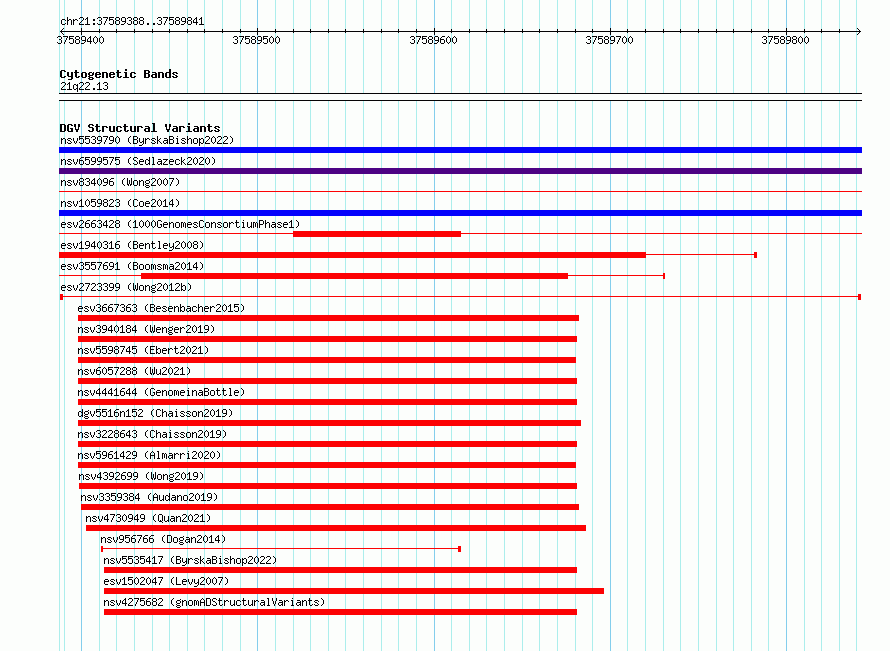Click the esv3667363 (Besenbacher2015) label
Image resolution: width=890 pixels, height=651 pixels.
coord(161,308)
